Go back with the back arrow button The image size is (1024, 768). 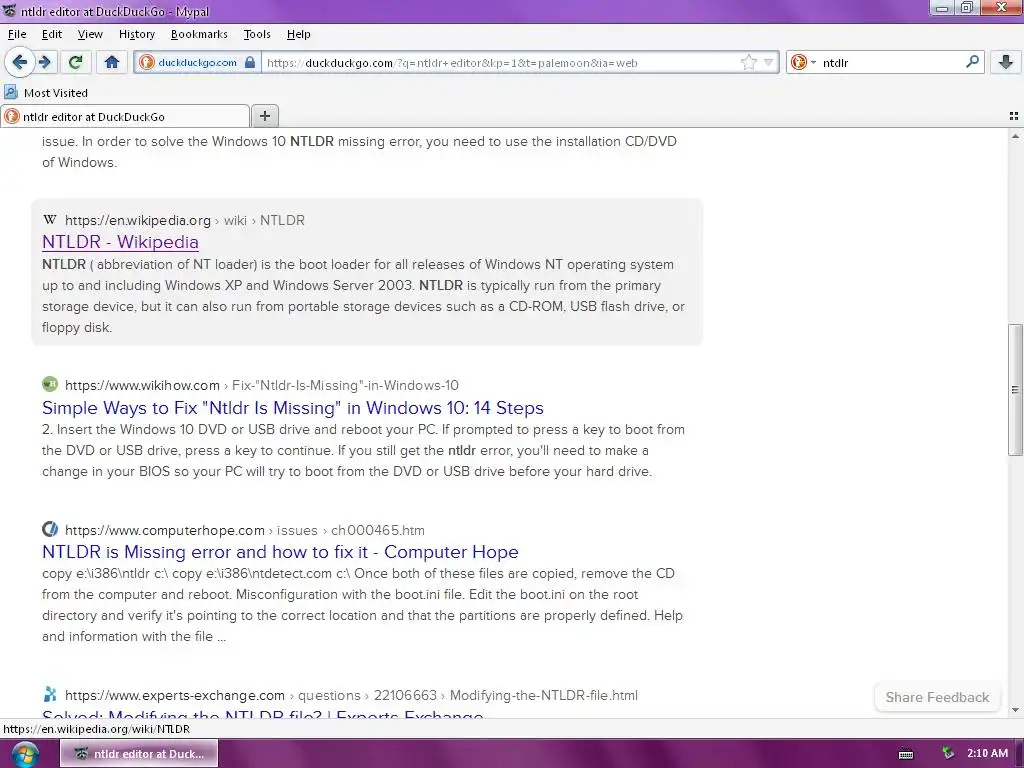20,63
